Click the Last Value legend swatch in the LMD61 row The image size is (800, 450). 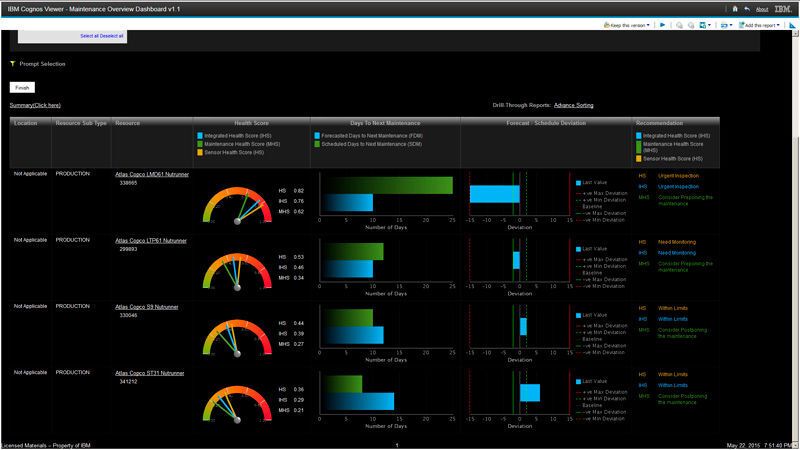pos(579,183)
